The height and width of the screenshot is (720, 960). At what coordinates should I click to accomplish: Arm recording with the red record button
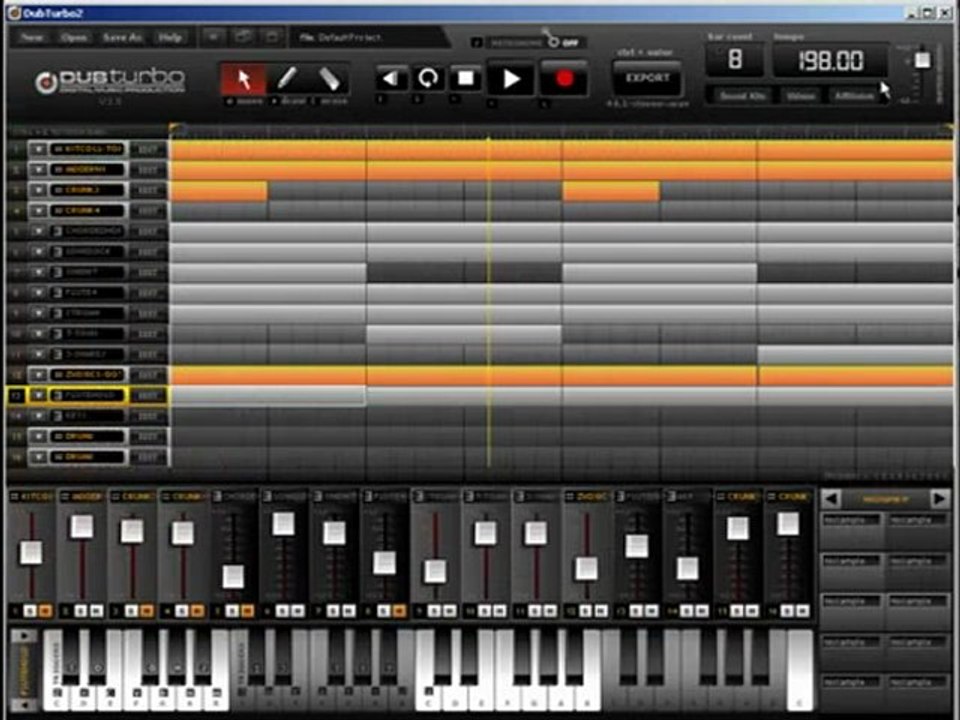(x=564, y=79)
